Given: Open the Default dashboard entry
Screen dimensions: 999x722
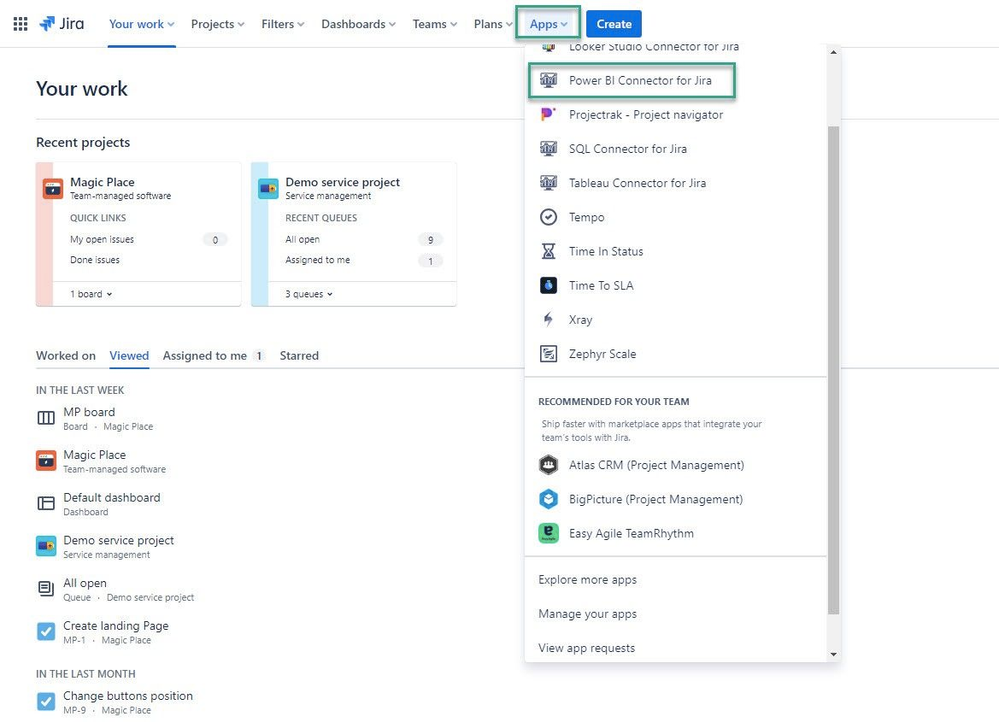Looking at the screenshot, I should point(111,498).
